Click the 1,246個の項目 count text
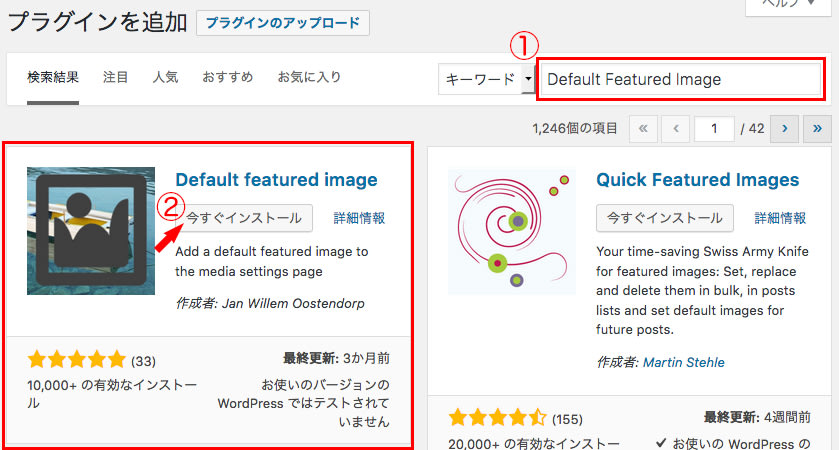 pyautogui.click(x=575, y=128)
